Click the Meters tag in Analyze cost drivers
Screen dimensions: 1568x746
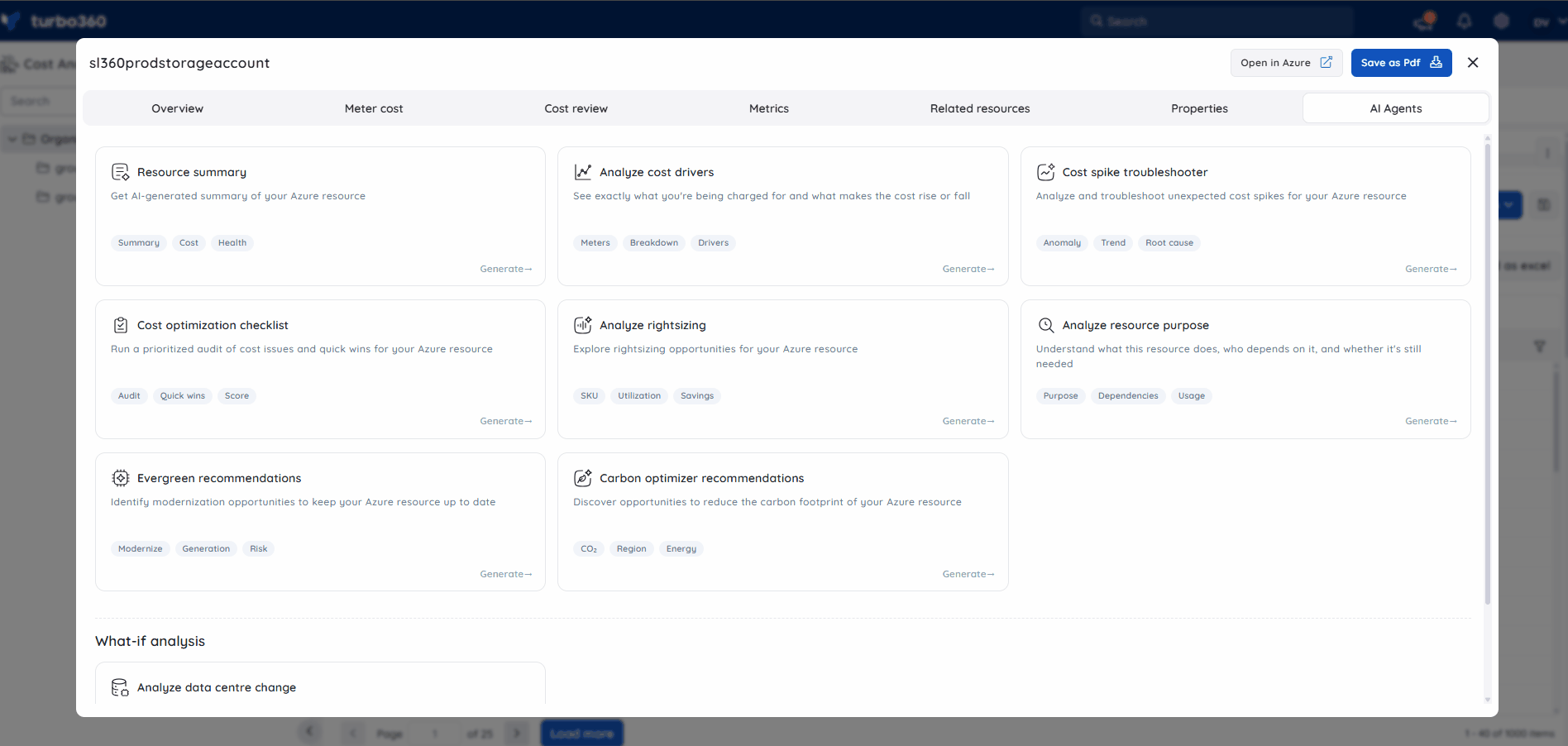[x=595, y=243]
